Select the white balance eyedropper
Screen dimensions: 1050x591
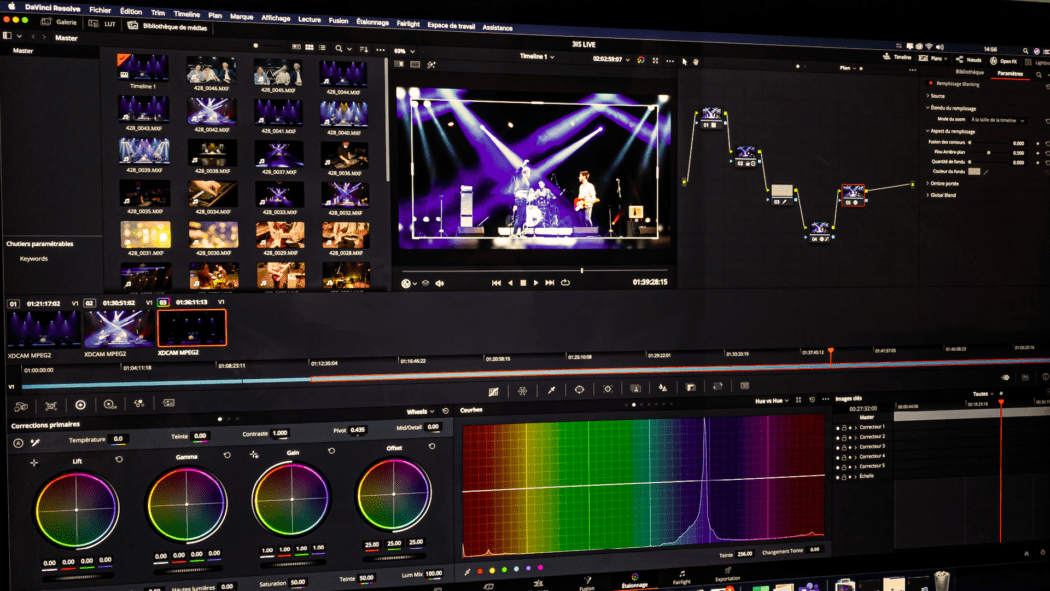(x=35, y=442)
